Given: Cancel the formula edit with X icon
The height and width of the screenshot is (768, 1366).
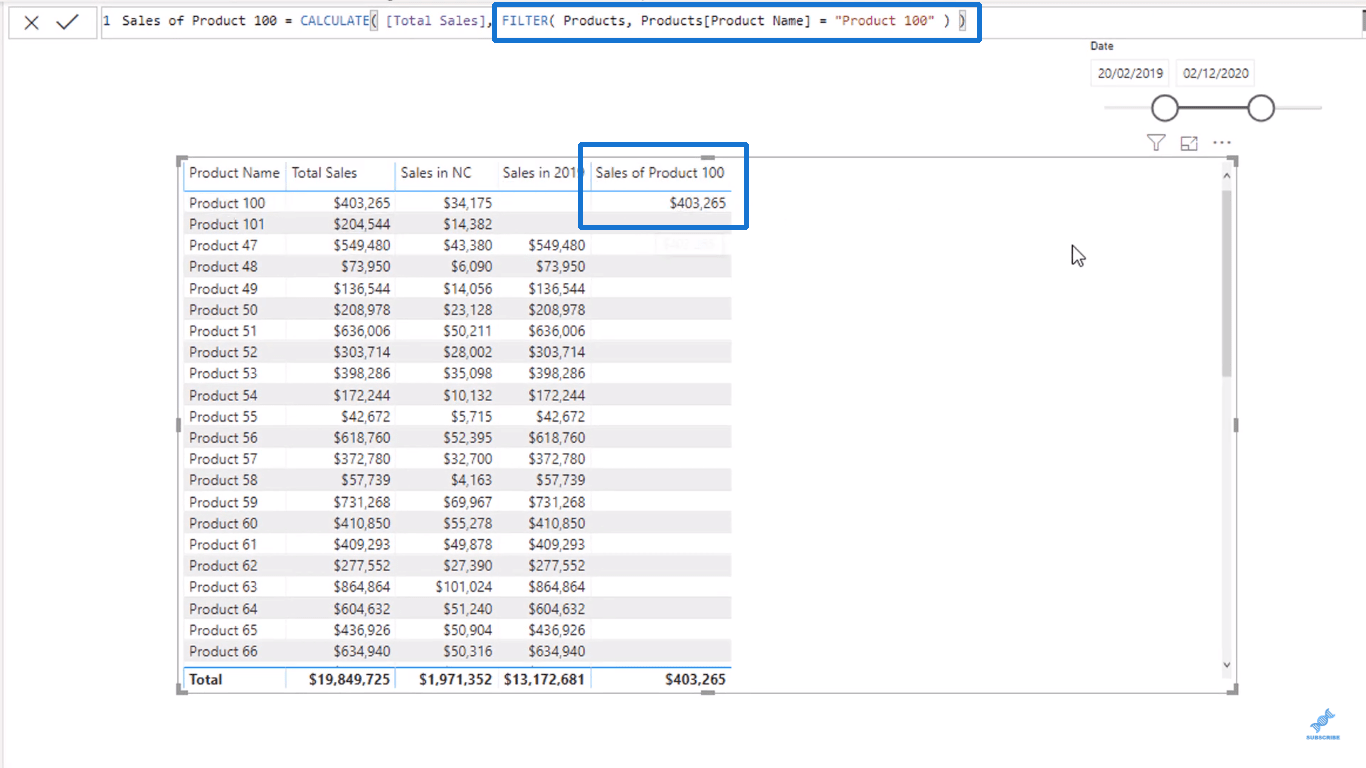Looking at the screenshot, I should click(x=32, y=22).
